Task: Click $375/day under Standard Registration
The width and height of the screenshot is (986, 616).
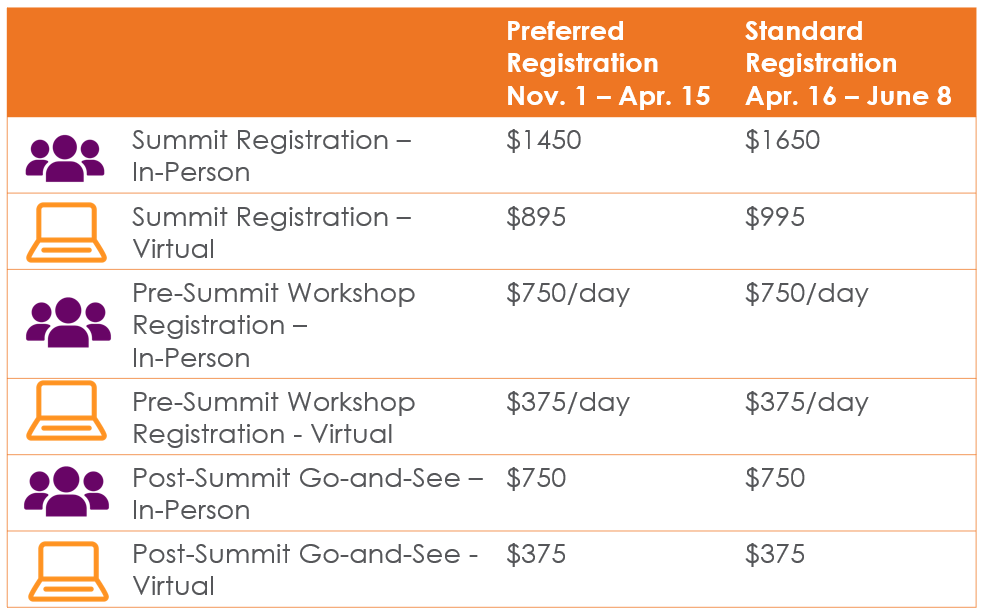Action: tap(807, 402)
